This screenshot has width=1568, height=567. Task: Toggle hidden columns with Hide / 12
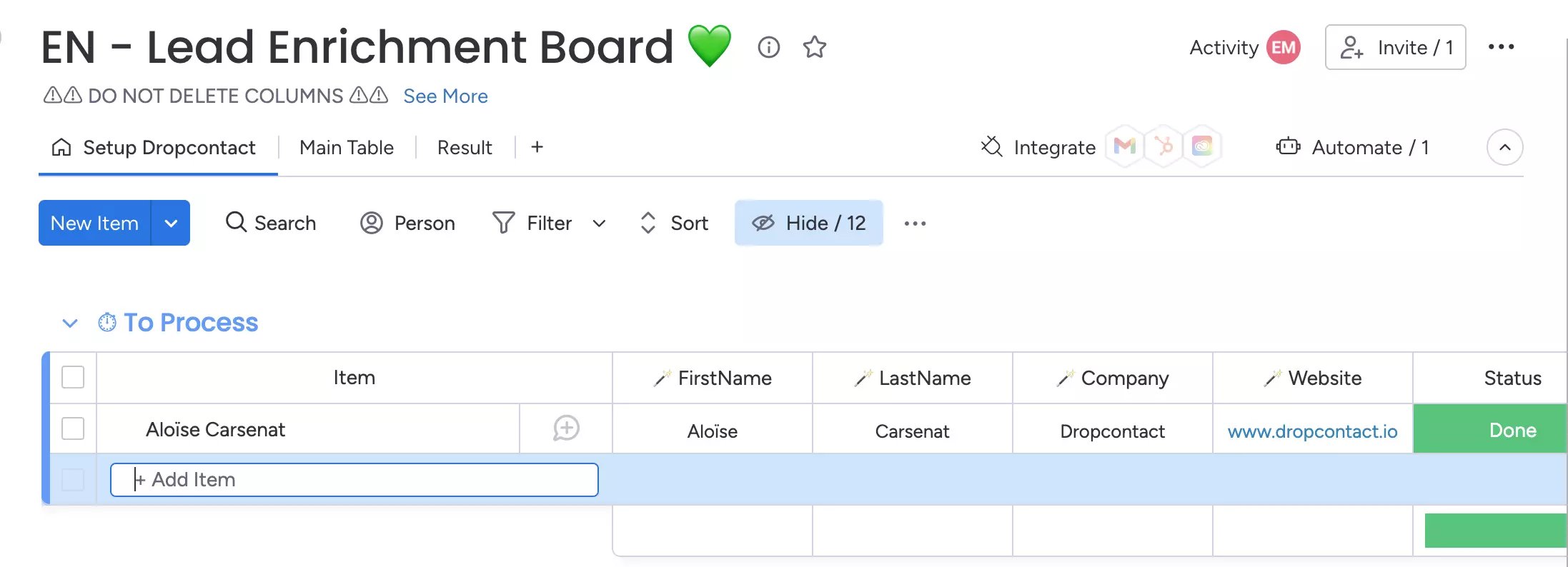click(x=809, y=223)
